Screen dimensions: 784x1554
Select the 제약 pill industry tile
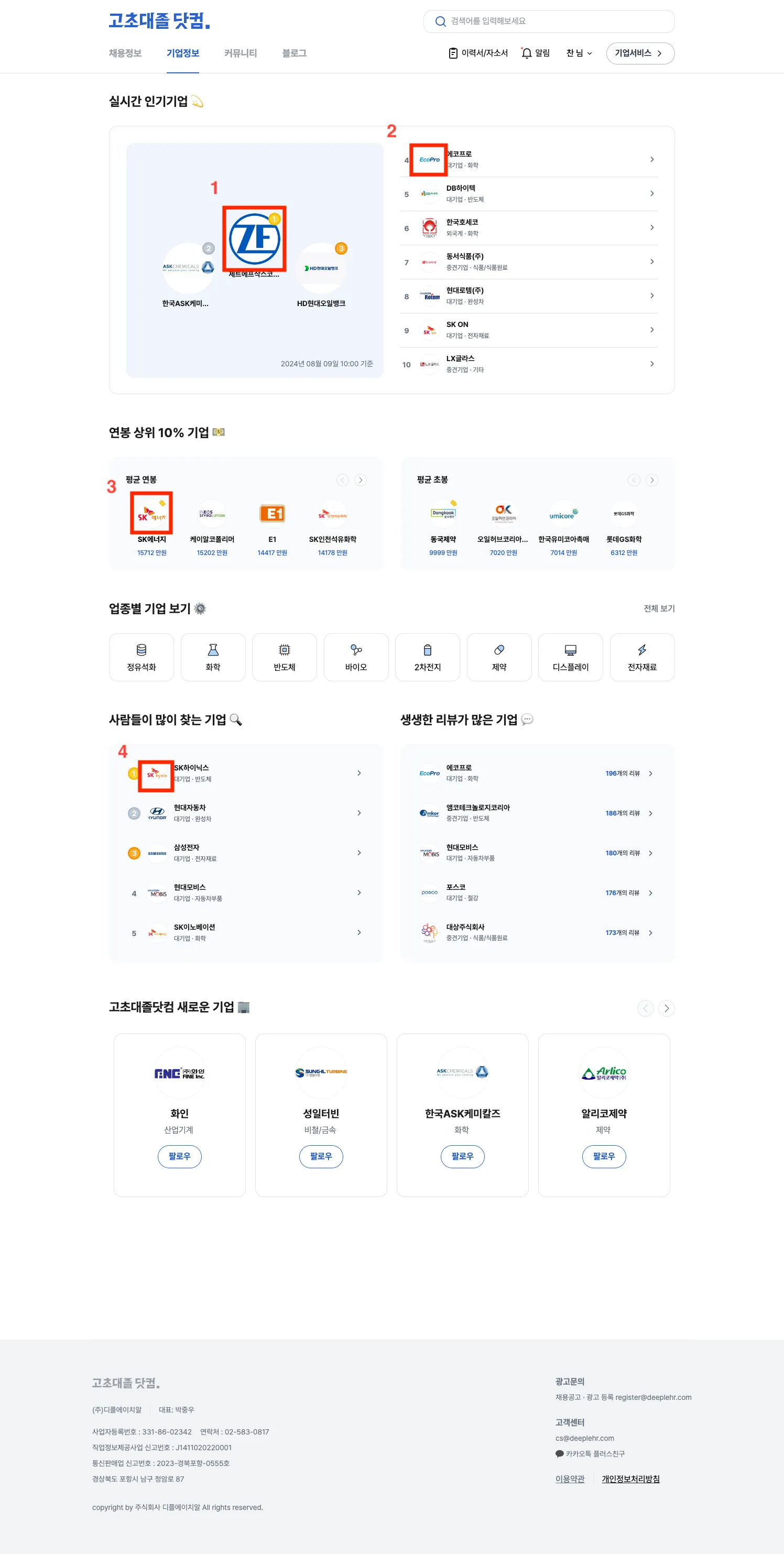tap(499, 657)
